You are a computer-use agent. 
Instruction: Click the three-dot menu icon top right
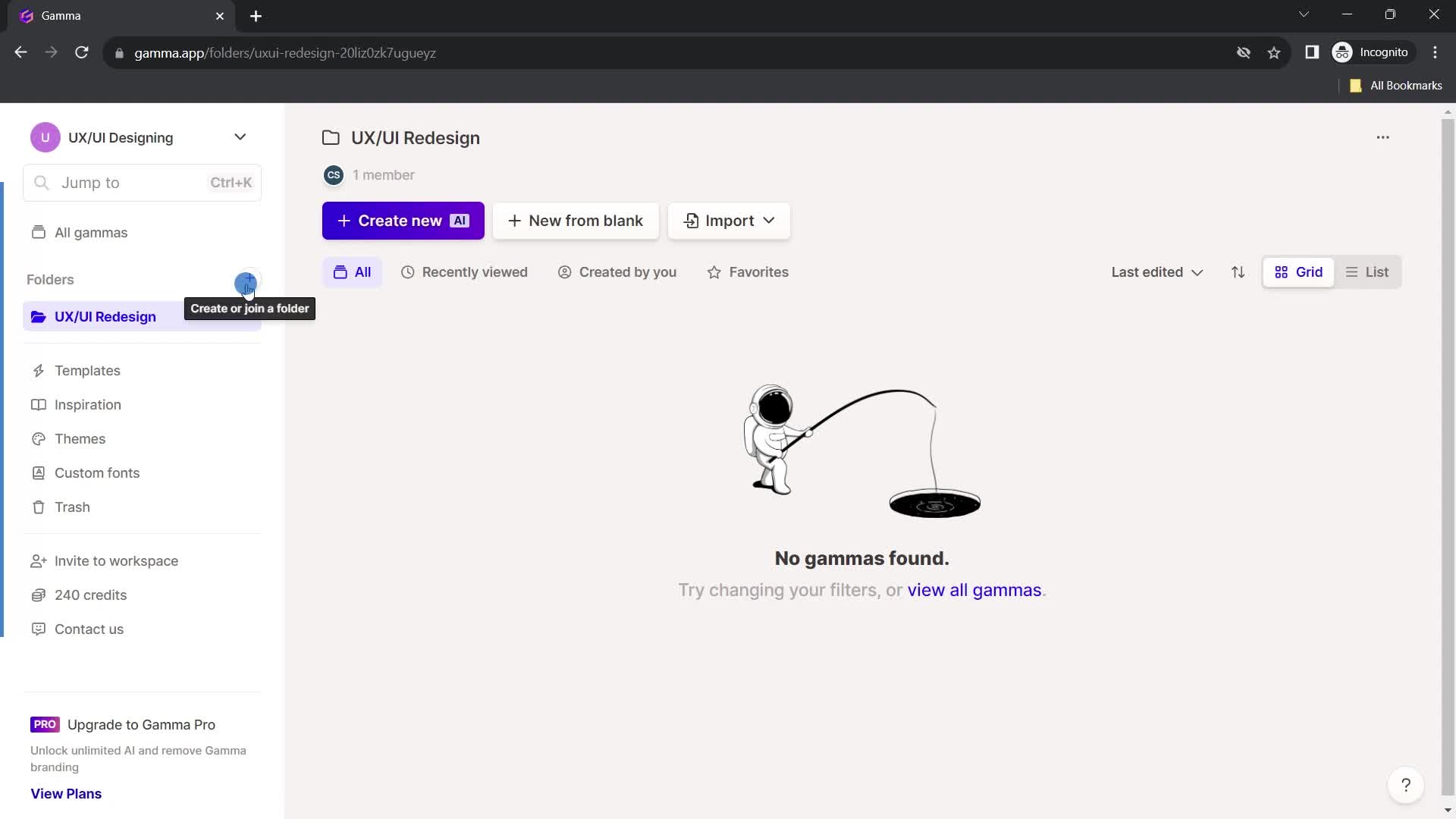(1383, 137)
